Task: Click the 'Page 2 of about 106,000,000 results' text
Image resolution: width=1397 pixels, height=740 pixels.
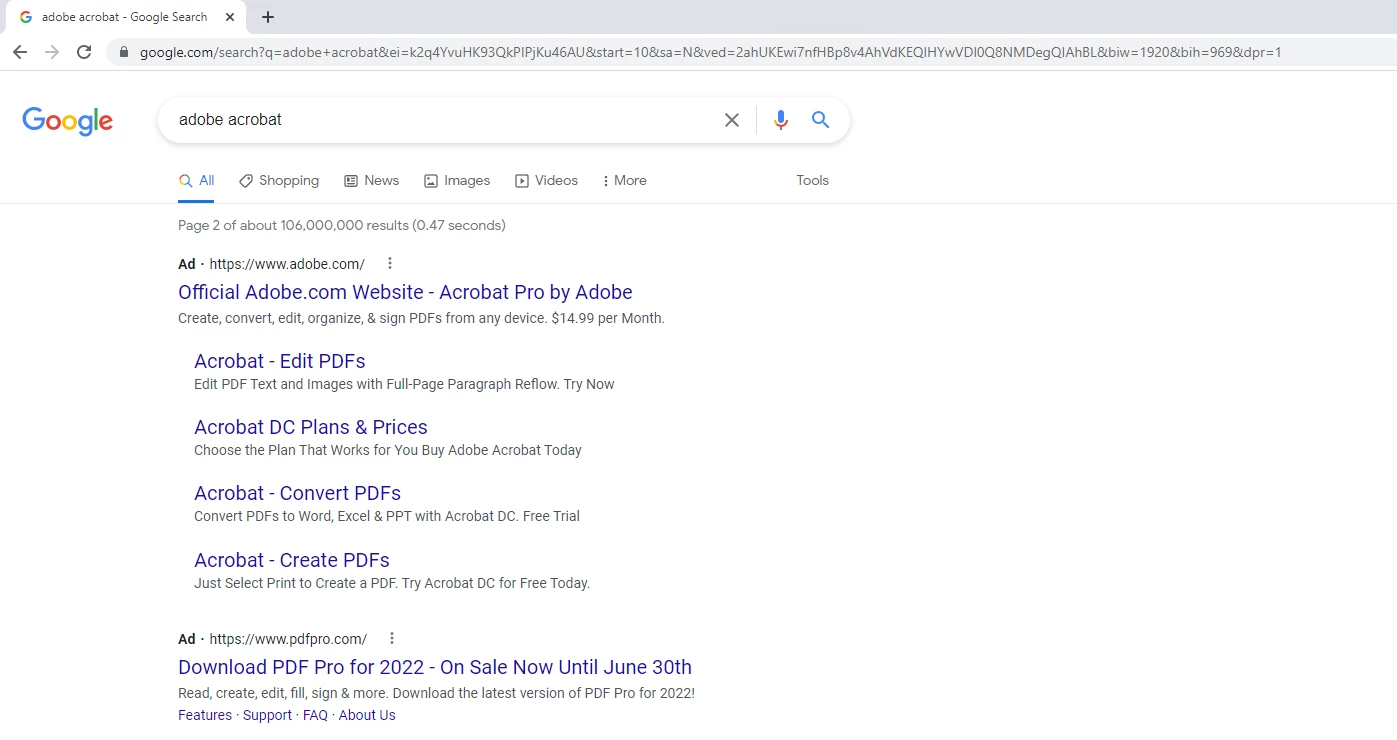Action: 342,225
